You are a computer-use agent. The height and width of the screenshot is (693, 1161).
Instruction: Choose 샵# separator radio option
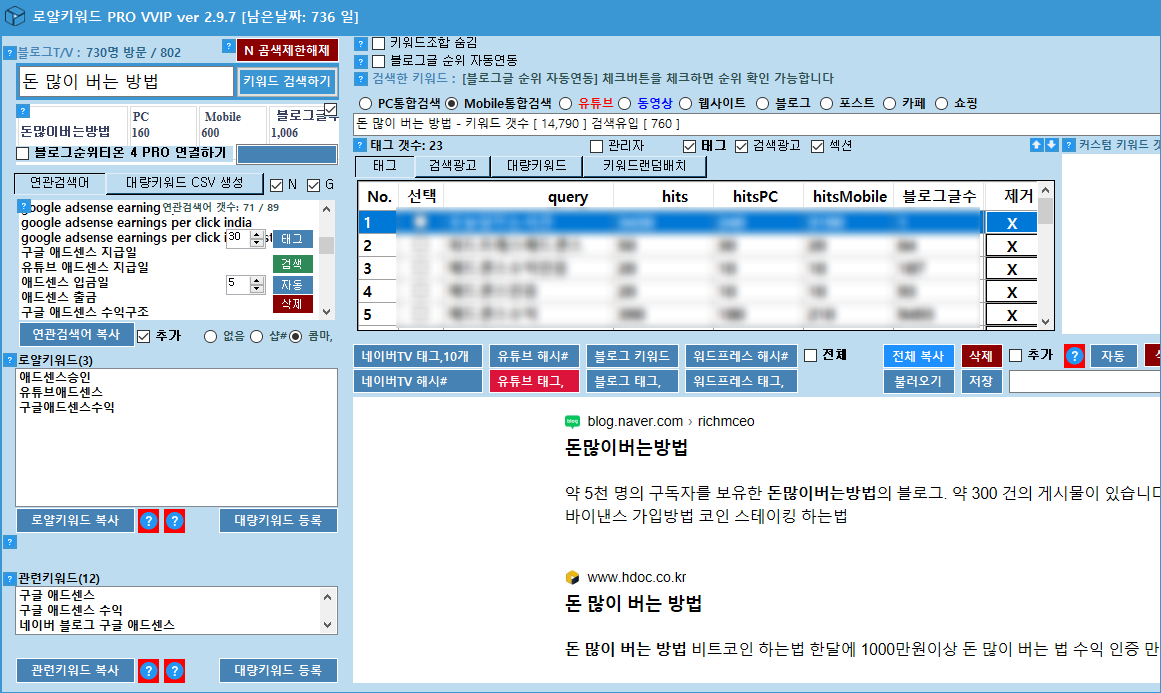click(x=256, y=337)
